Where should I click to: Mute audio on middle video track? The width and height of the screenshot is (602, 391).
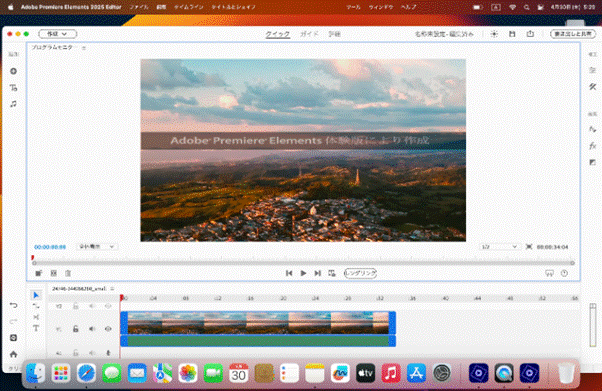(92, 329)
